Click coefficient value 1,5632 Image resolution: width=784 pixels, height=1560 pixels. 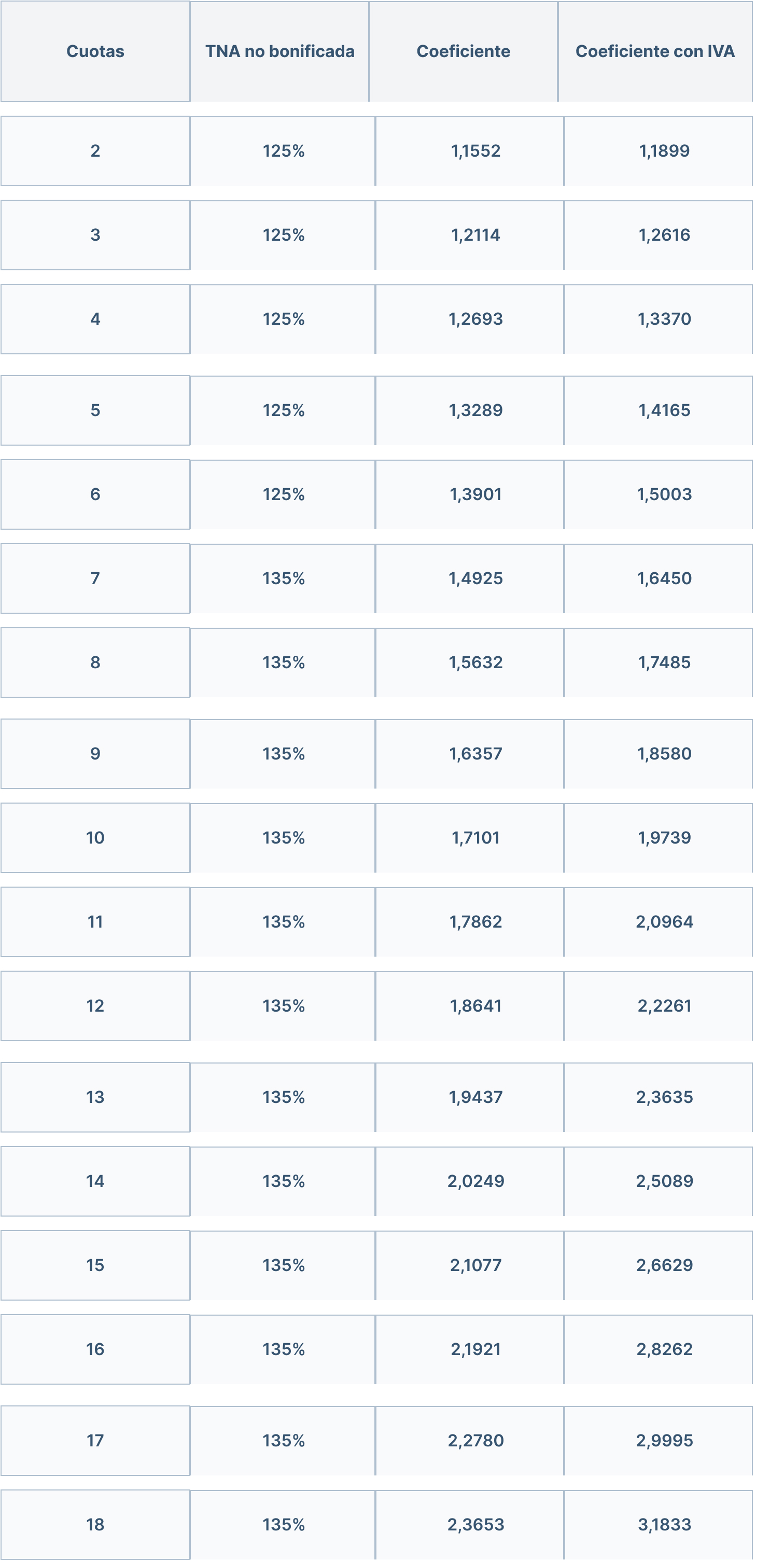point(475,662)
